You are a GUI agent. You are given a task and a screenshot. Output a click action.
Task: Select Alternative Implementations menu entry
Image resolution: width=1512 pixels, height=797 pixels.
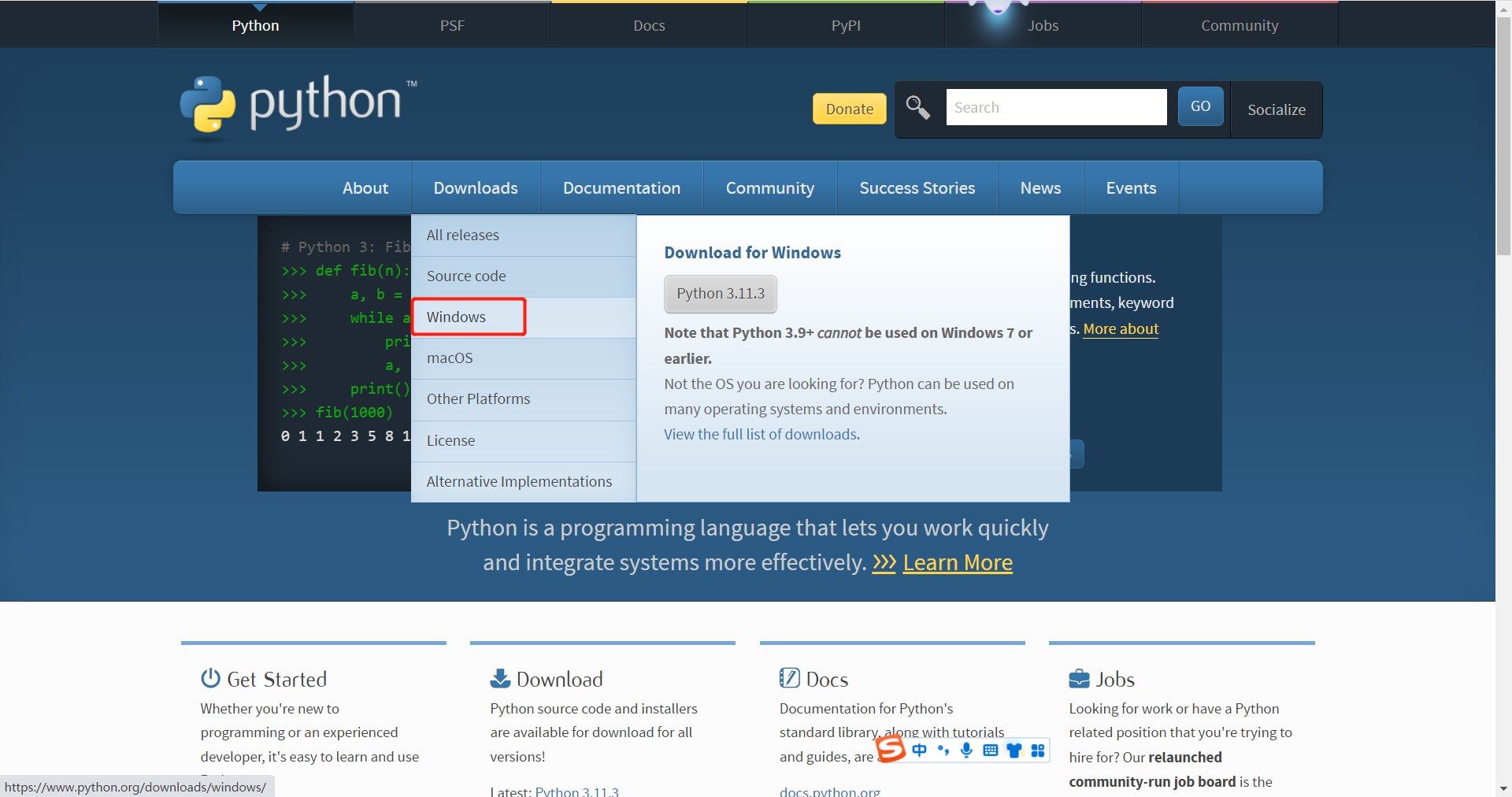(524, 482)
